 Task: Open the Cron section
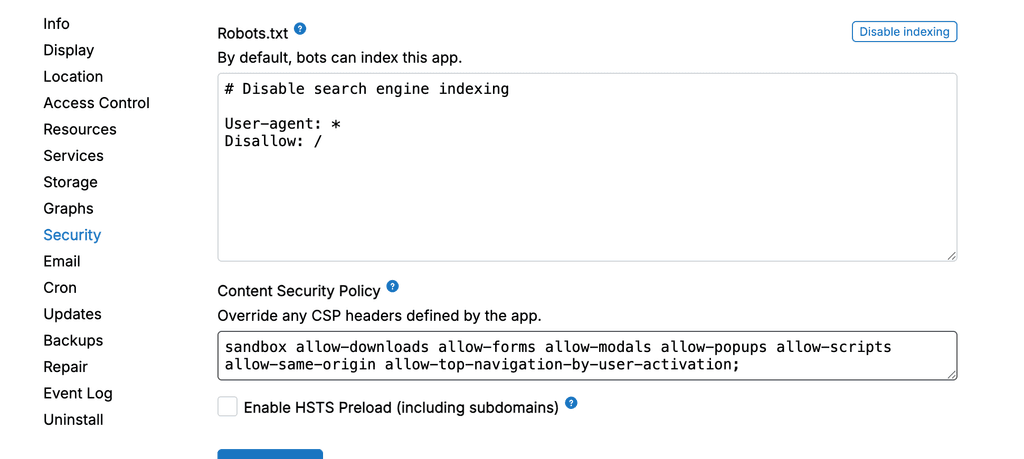pyautogui.click(x=60, y=288)
